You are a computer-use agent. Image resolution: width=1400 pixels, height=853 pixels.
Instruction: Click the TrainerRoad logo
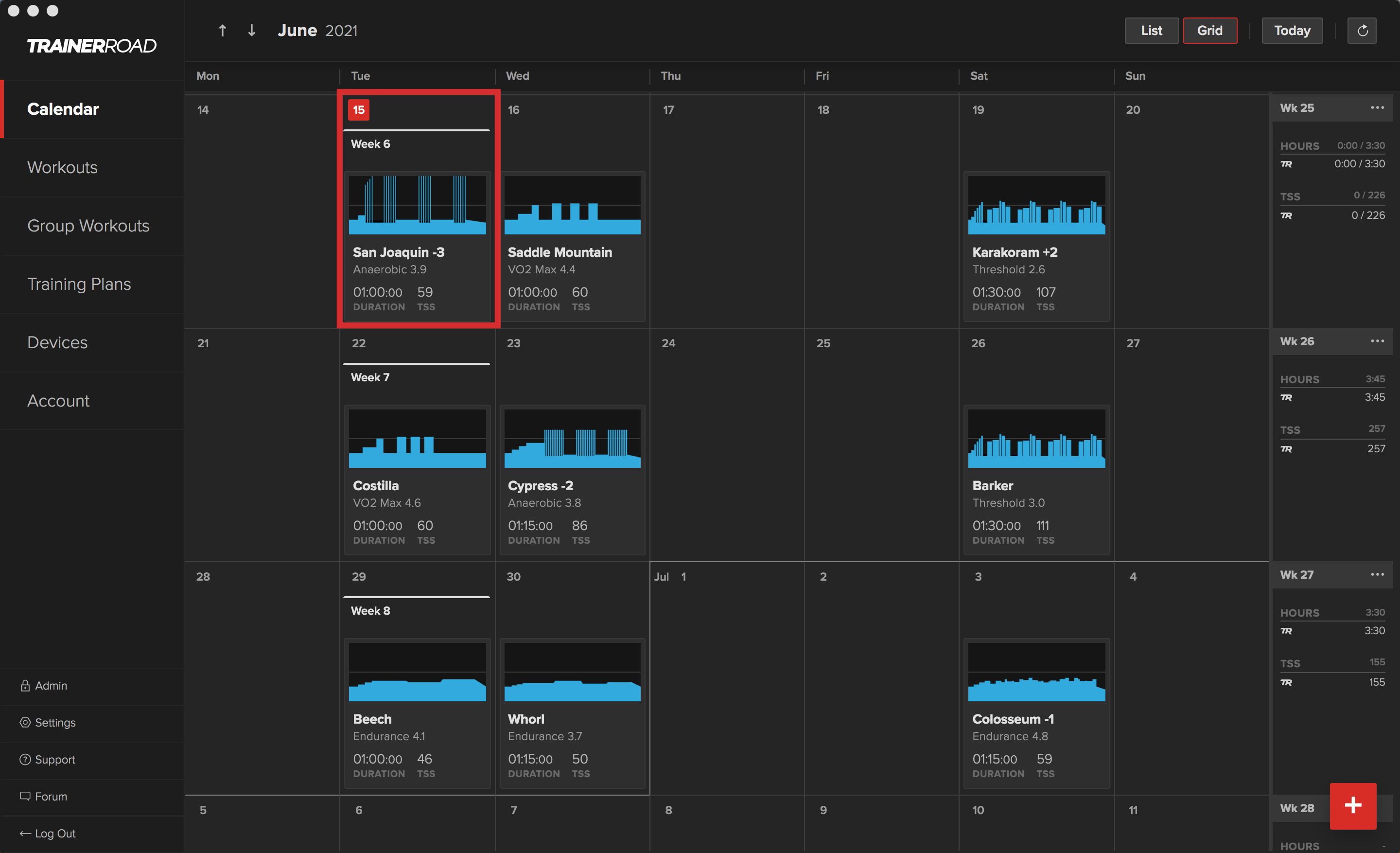(x=91, y=46)
